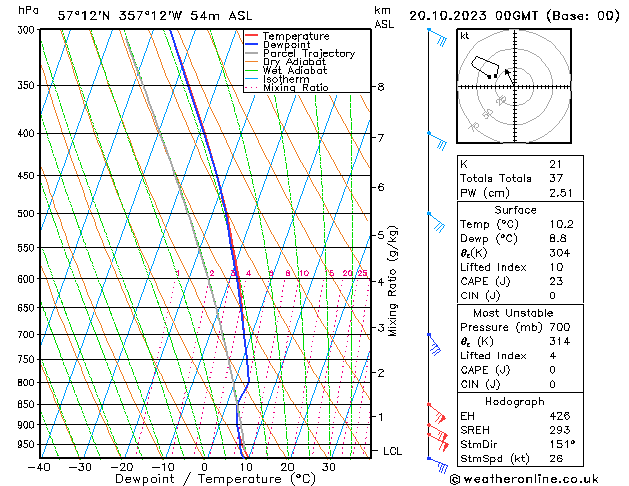Image resolution: width=629 pixels, height=486 pixels.
Task: Click the 'kt' label in the hodograph
Action: [x=465, y=36]
